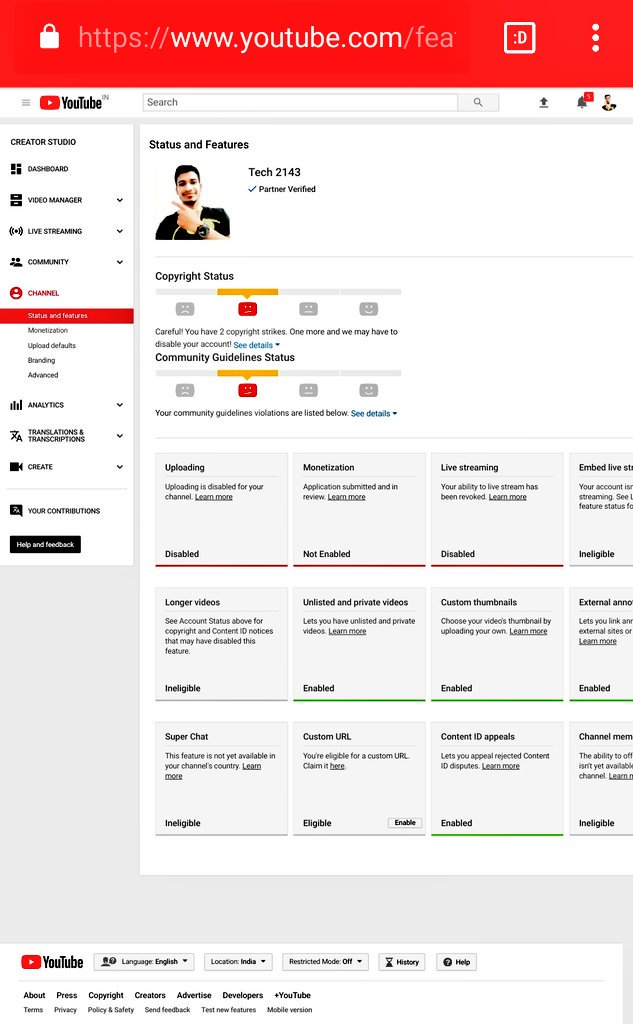633x1024 pixels.
Task: Expand the Analytics section
Action: pyautogui.click(x=120, y=405)
